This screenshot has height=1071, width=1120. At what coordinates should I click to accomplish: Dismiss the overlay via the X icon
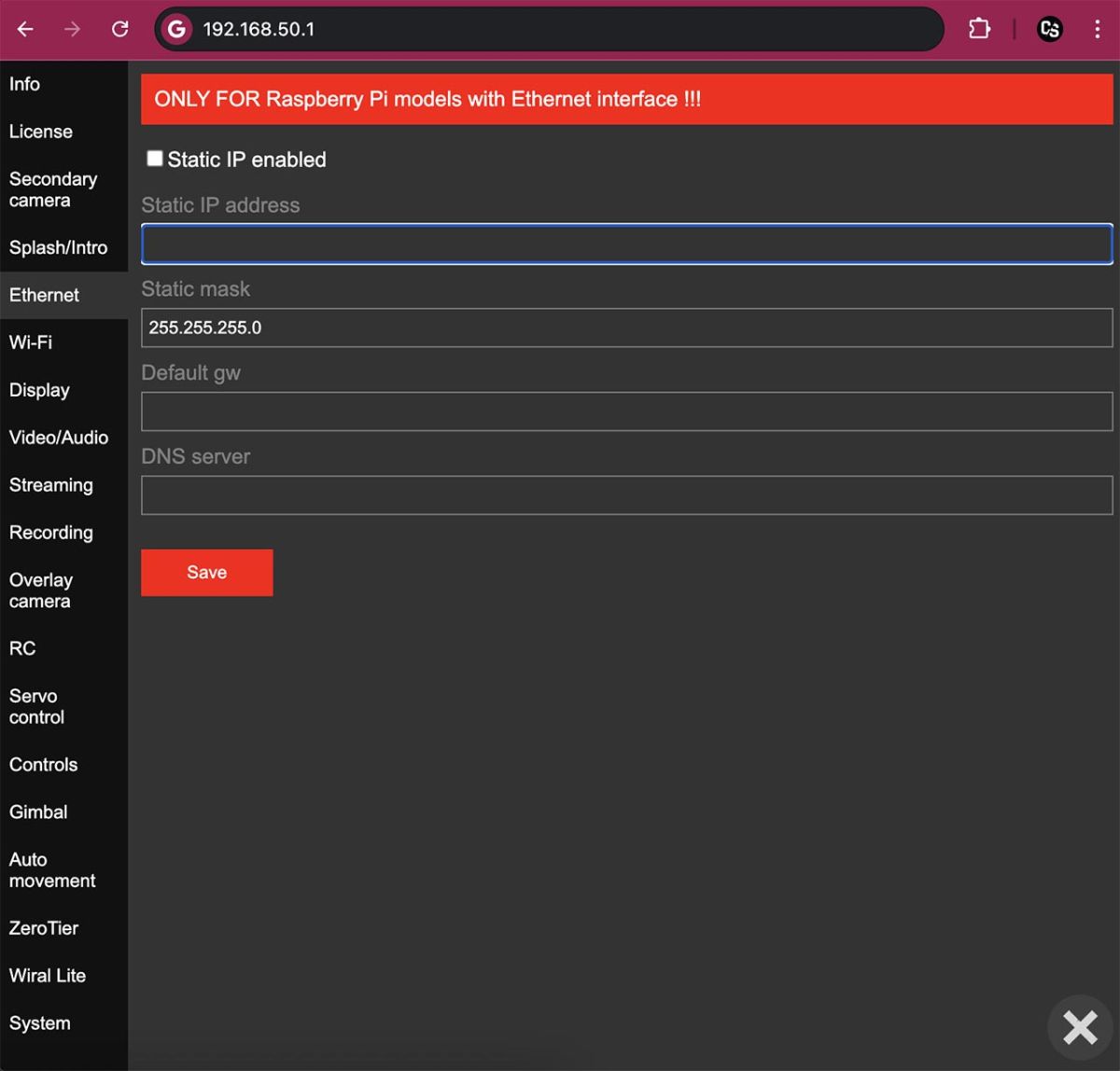1080,1027
